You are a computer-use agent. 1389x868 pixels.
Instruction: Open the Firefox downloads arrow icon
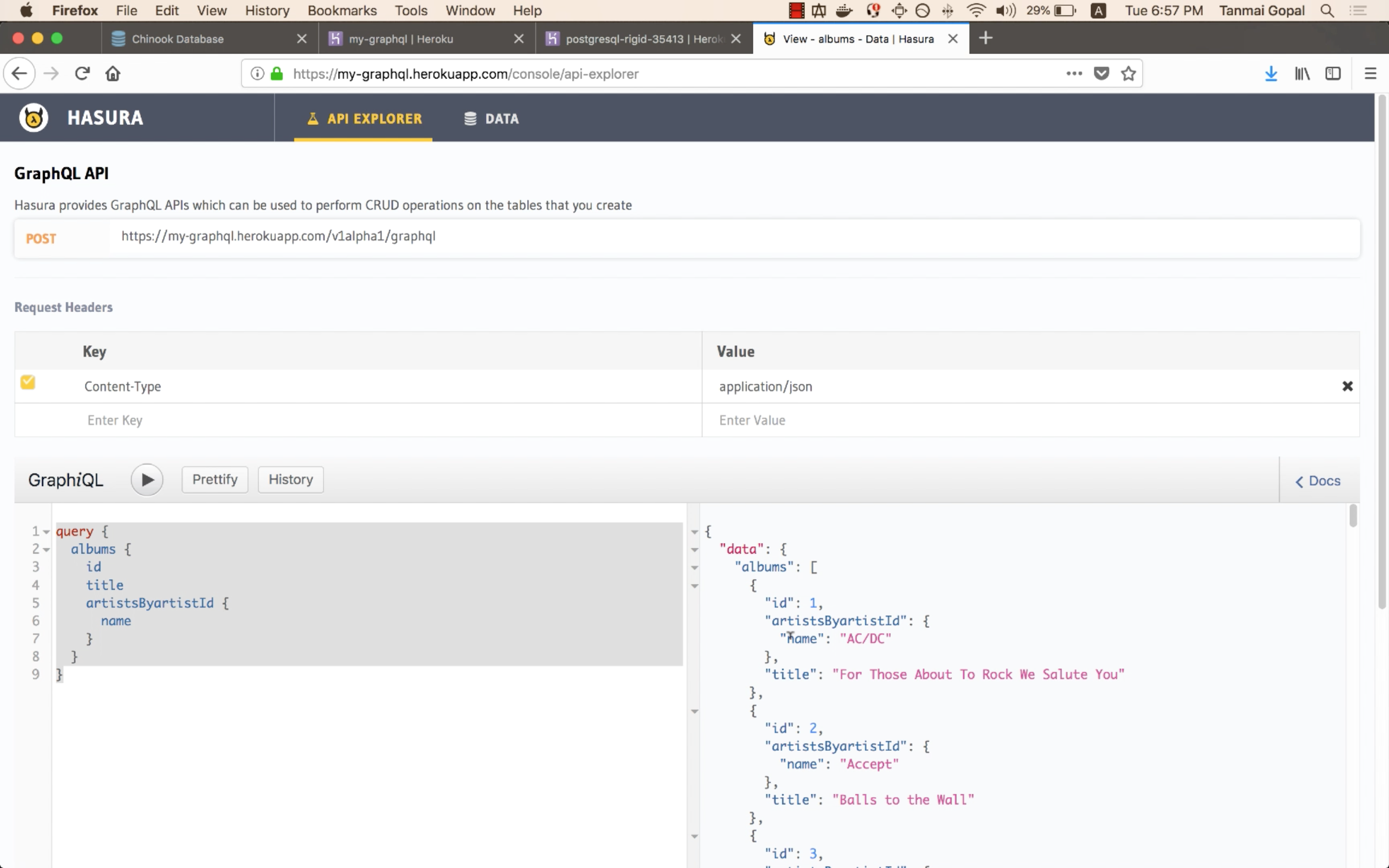(1271, 73)
